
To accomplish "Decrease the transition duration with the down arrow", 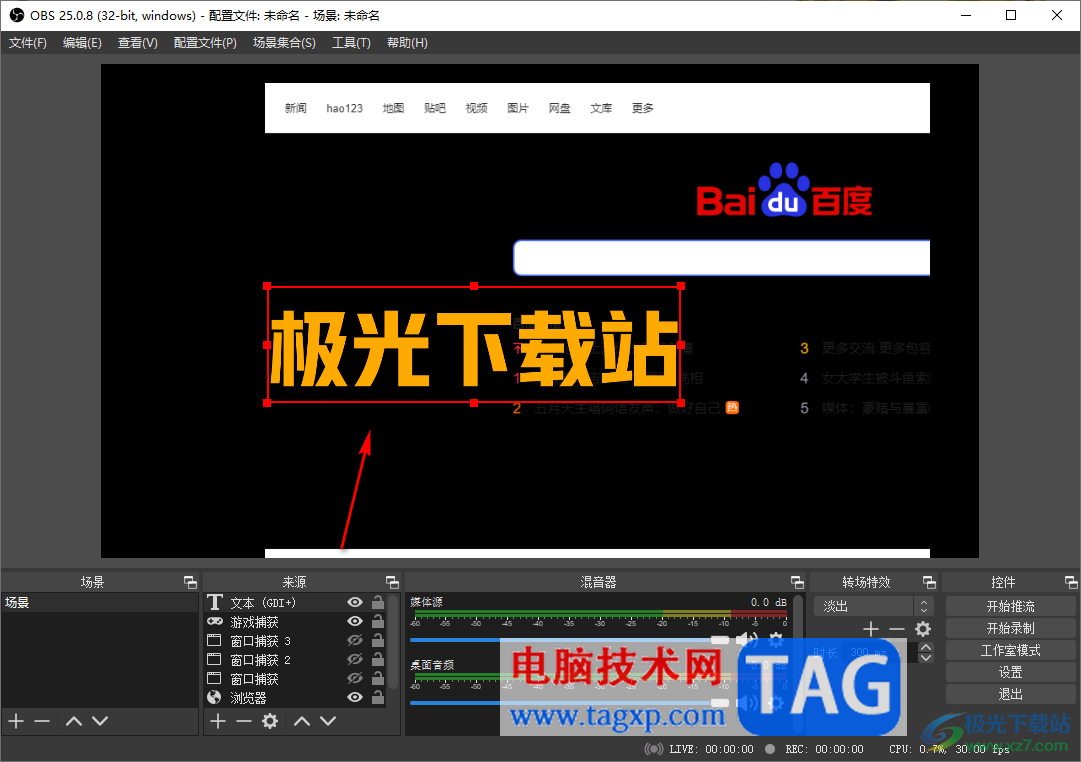I will (927, 658).
